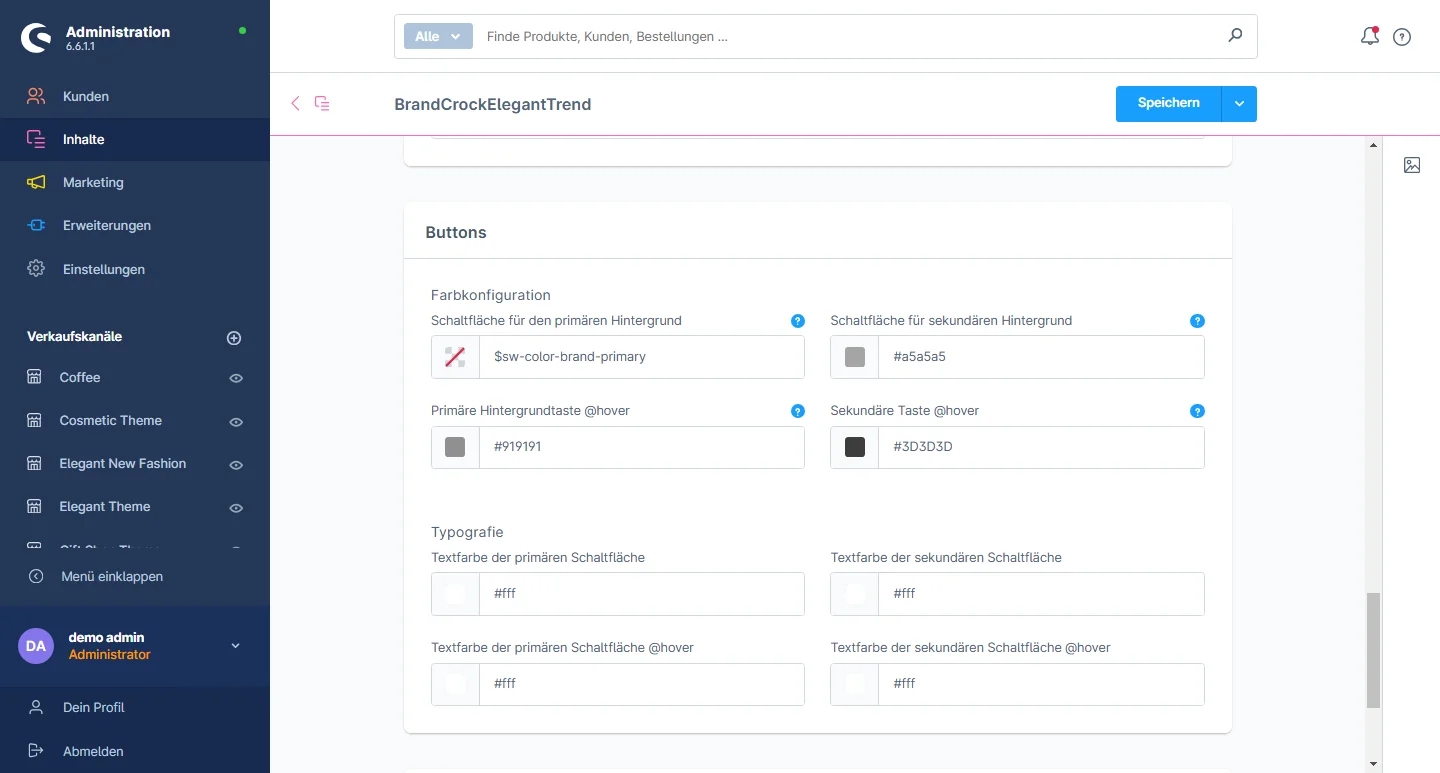Open the #a5a5a5 color swatch picker

tap(855, 357)
